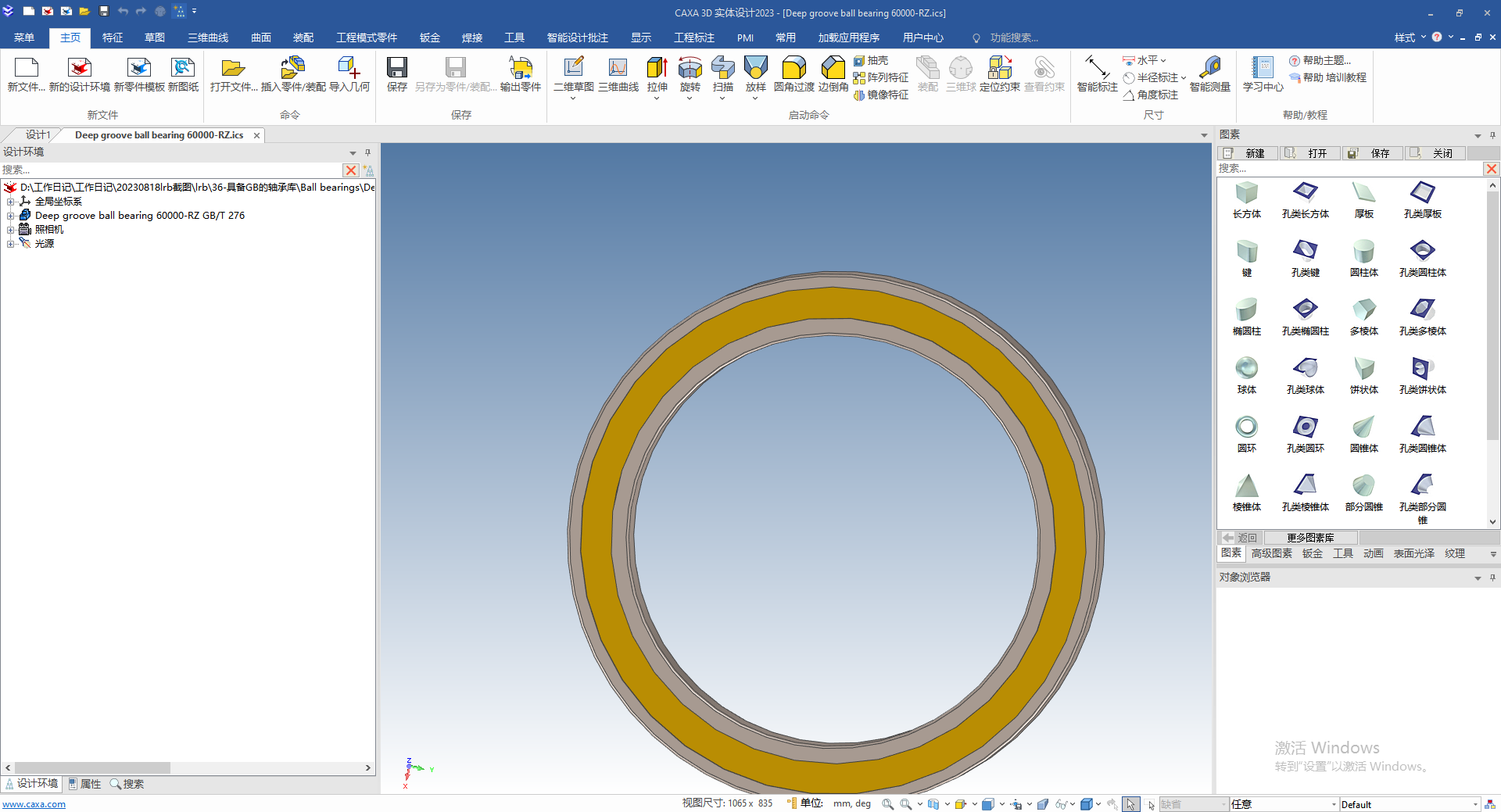Open the 装配 assembly ribbon tab
The height and width of the screenshot is (812, 1501).
(x=303, y=38)
